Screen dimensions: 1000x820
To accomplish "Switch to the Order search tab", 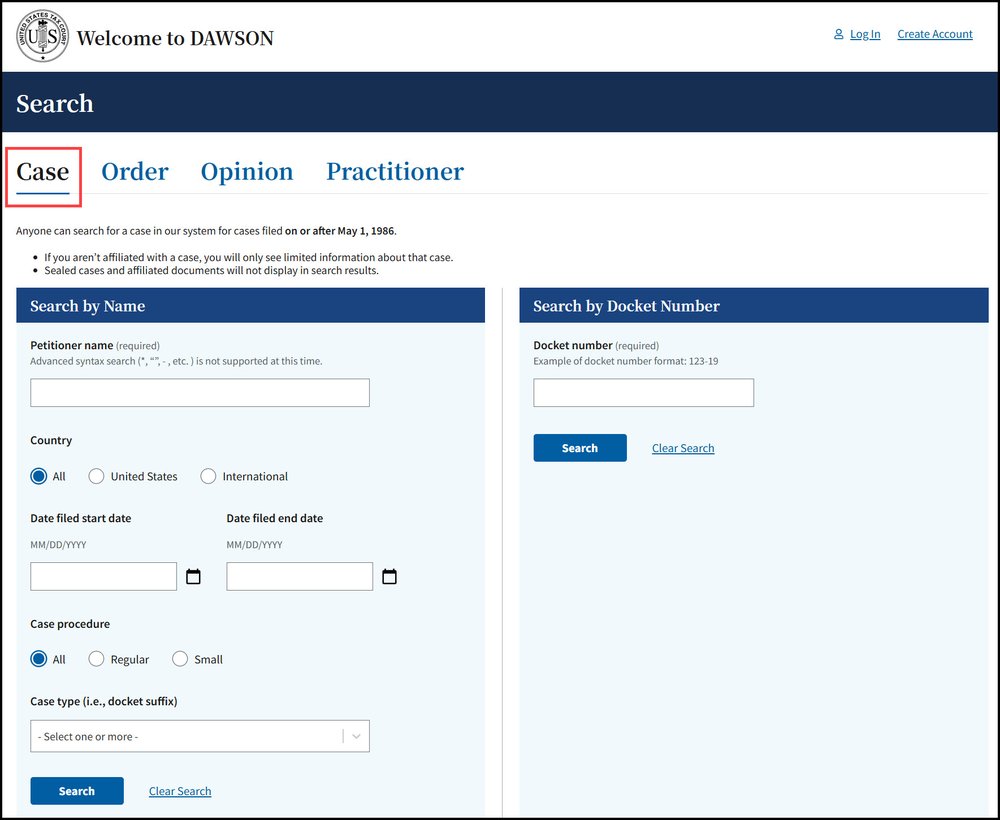I will [135, 171].
